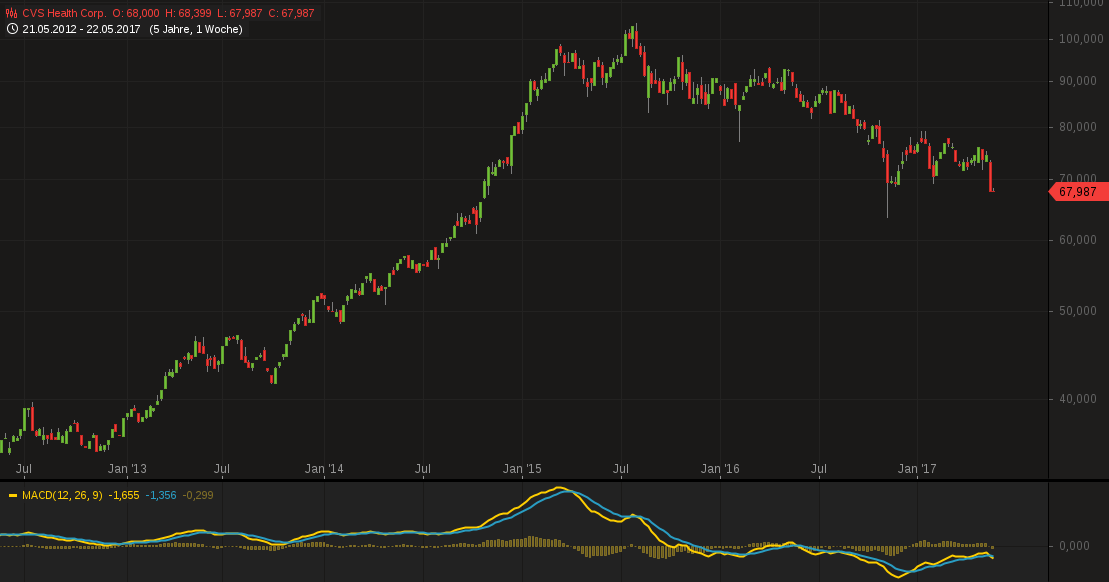Image resolution: width=1109 pixels, height=582 pixels.
Task: Click the closing price C: 67,987
Action: [291, 13]
